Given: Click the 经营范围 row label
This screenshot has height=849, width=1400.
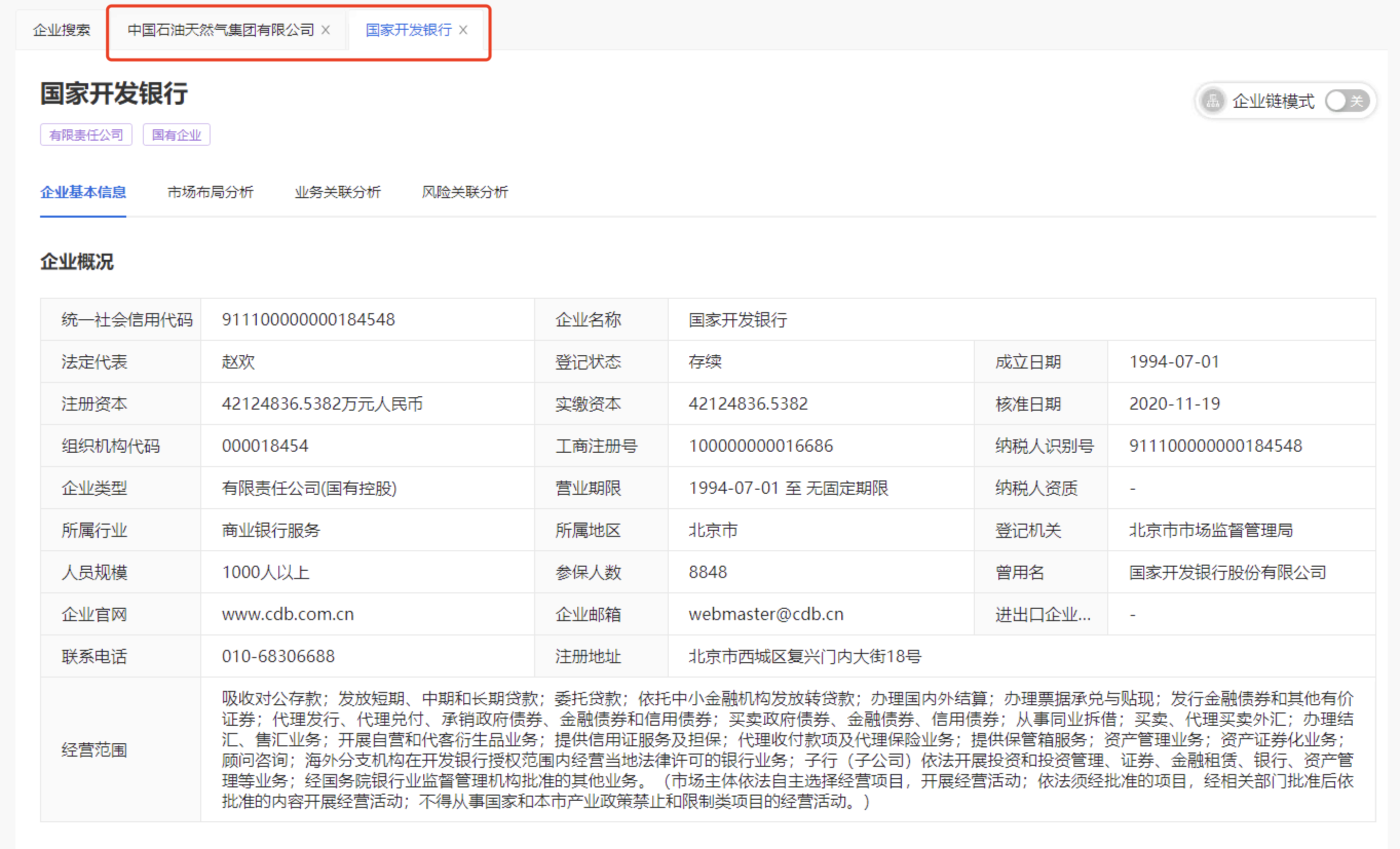Looking at the screenshot, I should click(94, 749).
